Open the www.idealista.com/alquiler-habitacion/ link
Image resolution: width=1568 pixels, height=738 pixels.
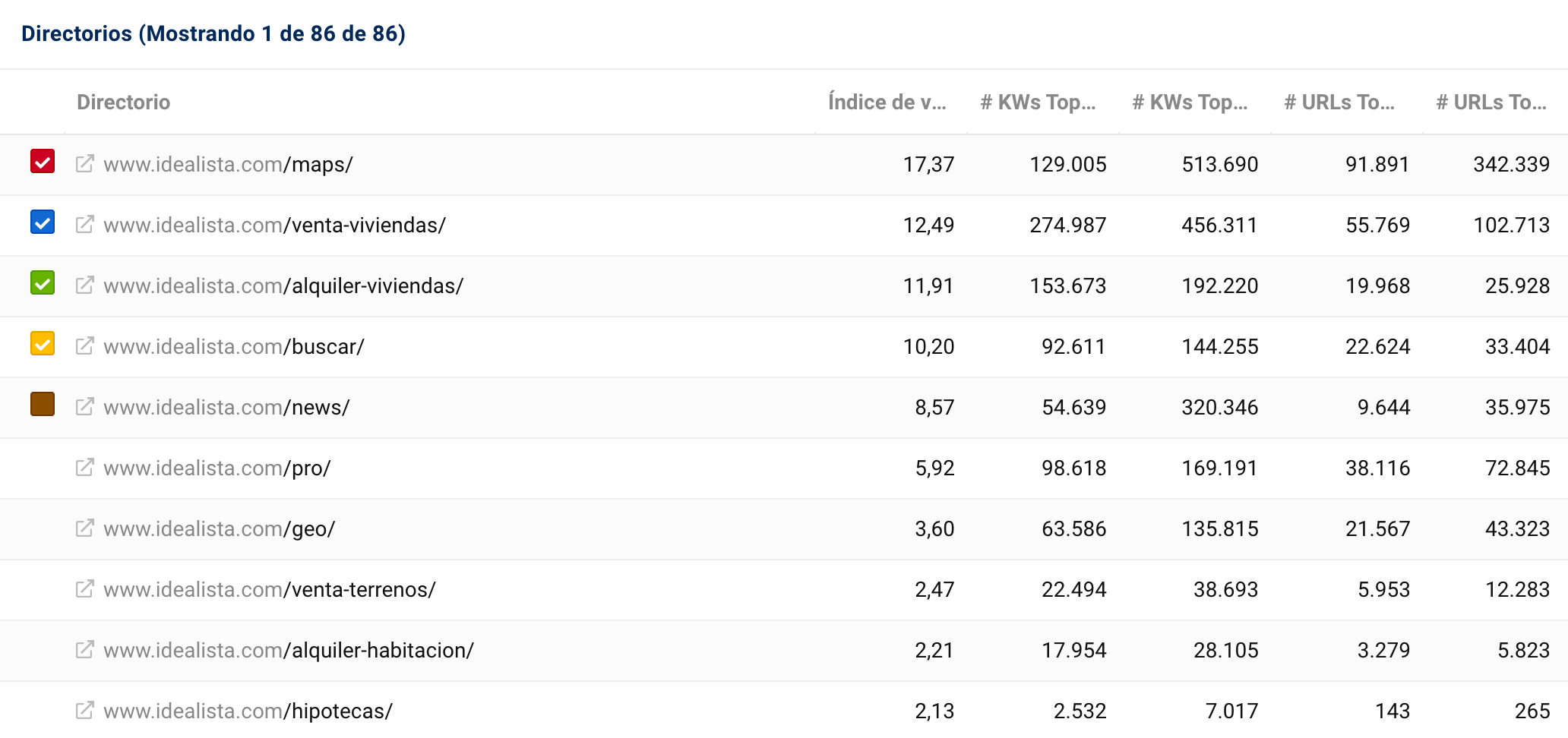[289, 651]
